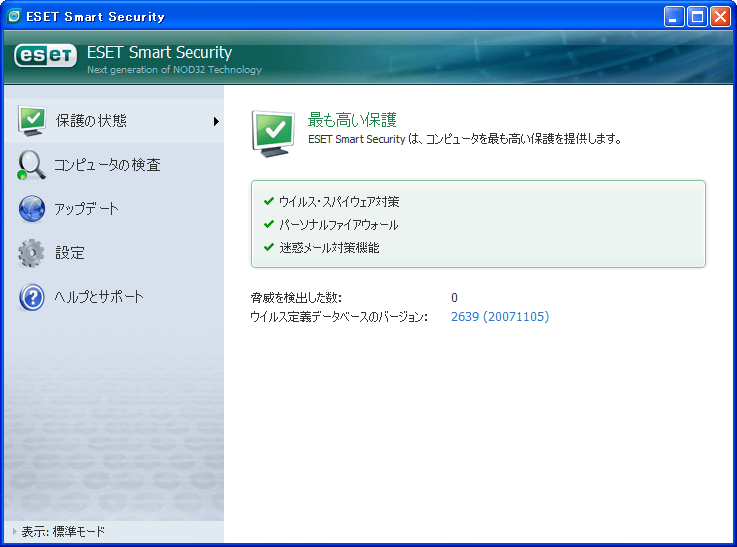The image size is (737, 547).
Task: Select the パーソナルファイアウォール status entry
Action: pyautogui.click(x=338, y=225)
